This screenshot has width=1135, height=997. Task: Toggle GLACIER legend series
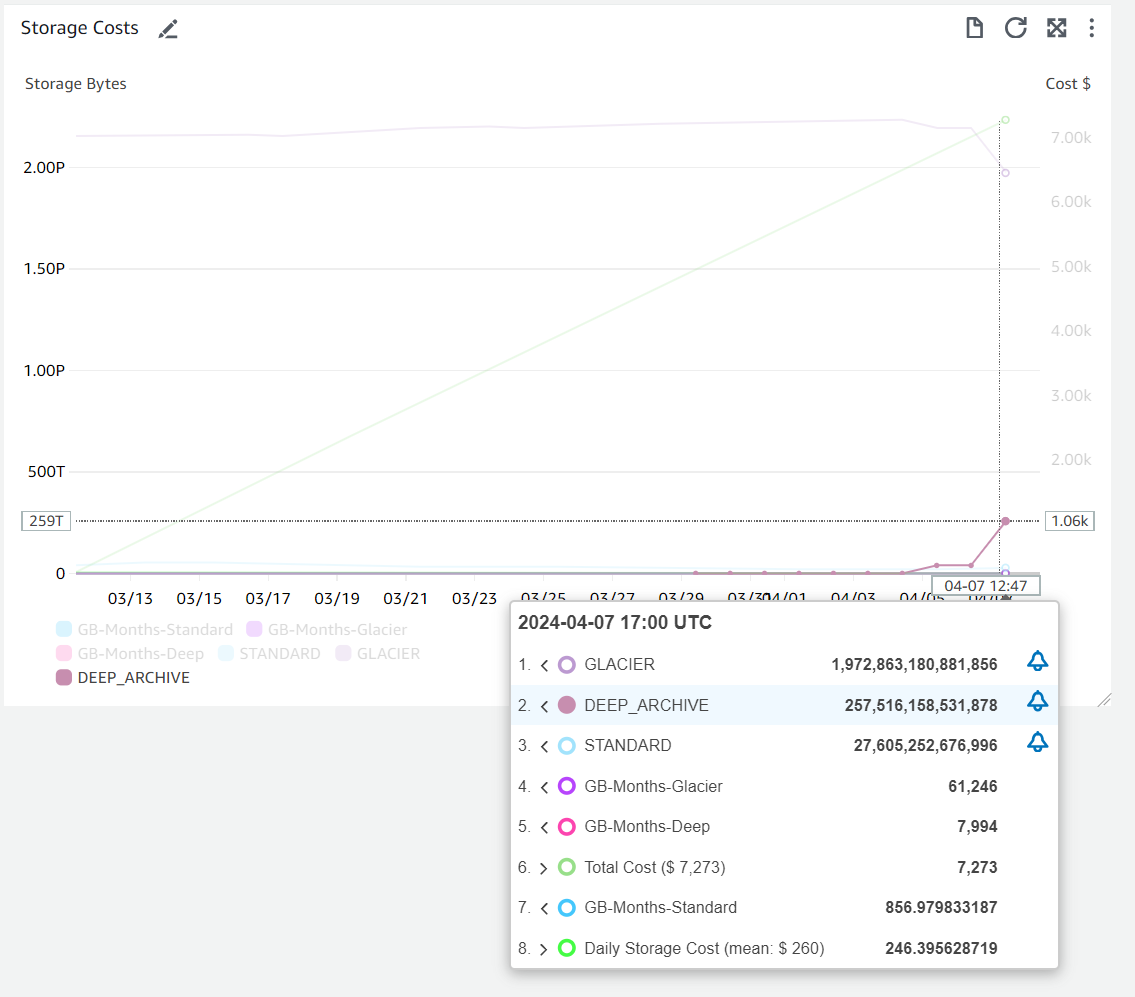tap(377, 654)
